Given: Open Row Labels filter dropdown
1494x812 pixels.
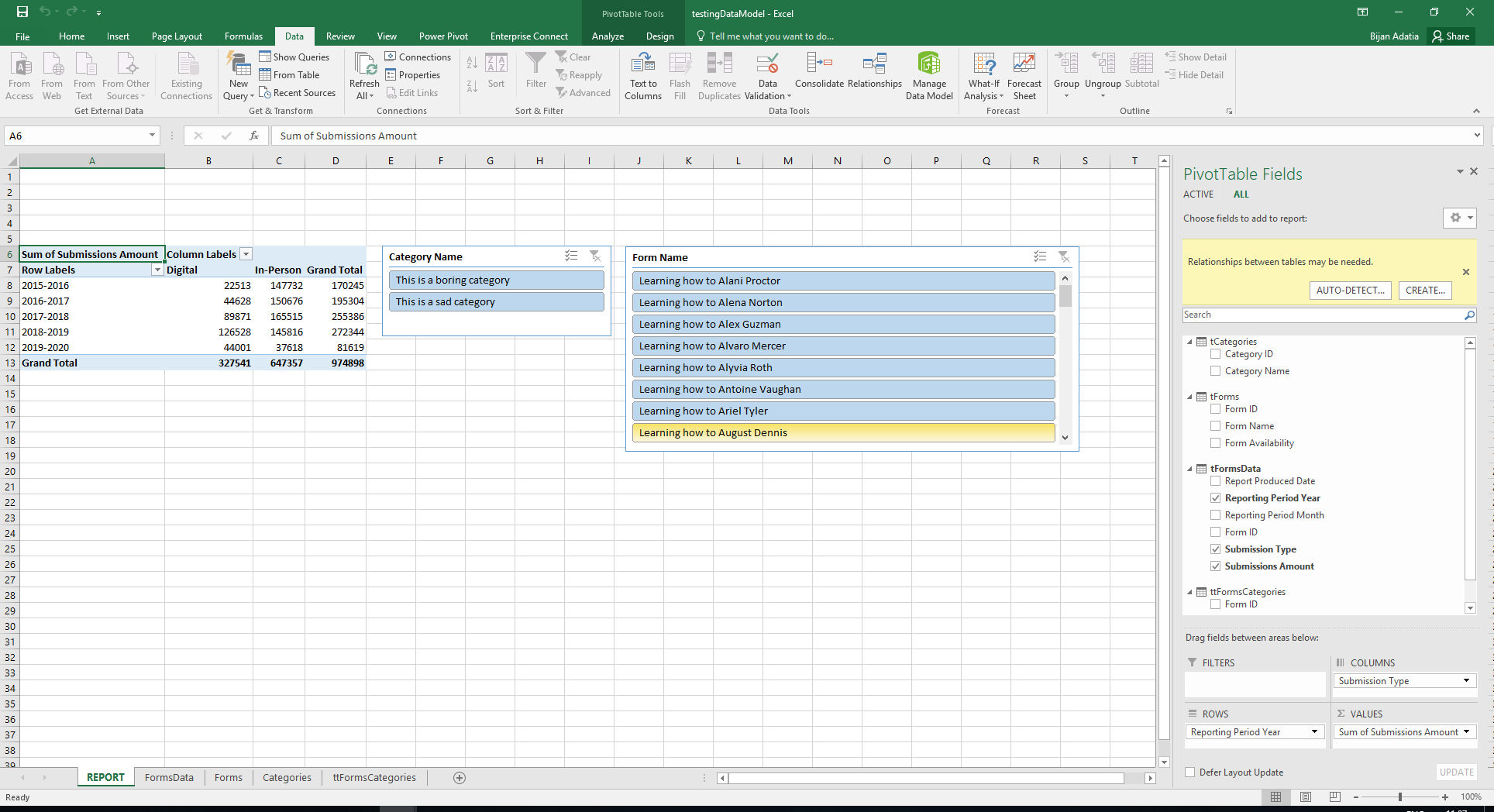Looking at the screenshot, I should pyautogui.click(x=157, y=270).
